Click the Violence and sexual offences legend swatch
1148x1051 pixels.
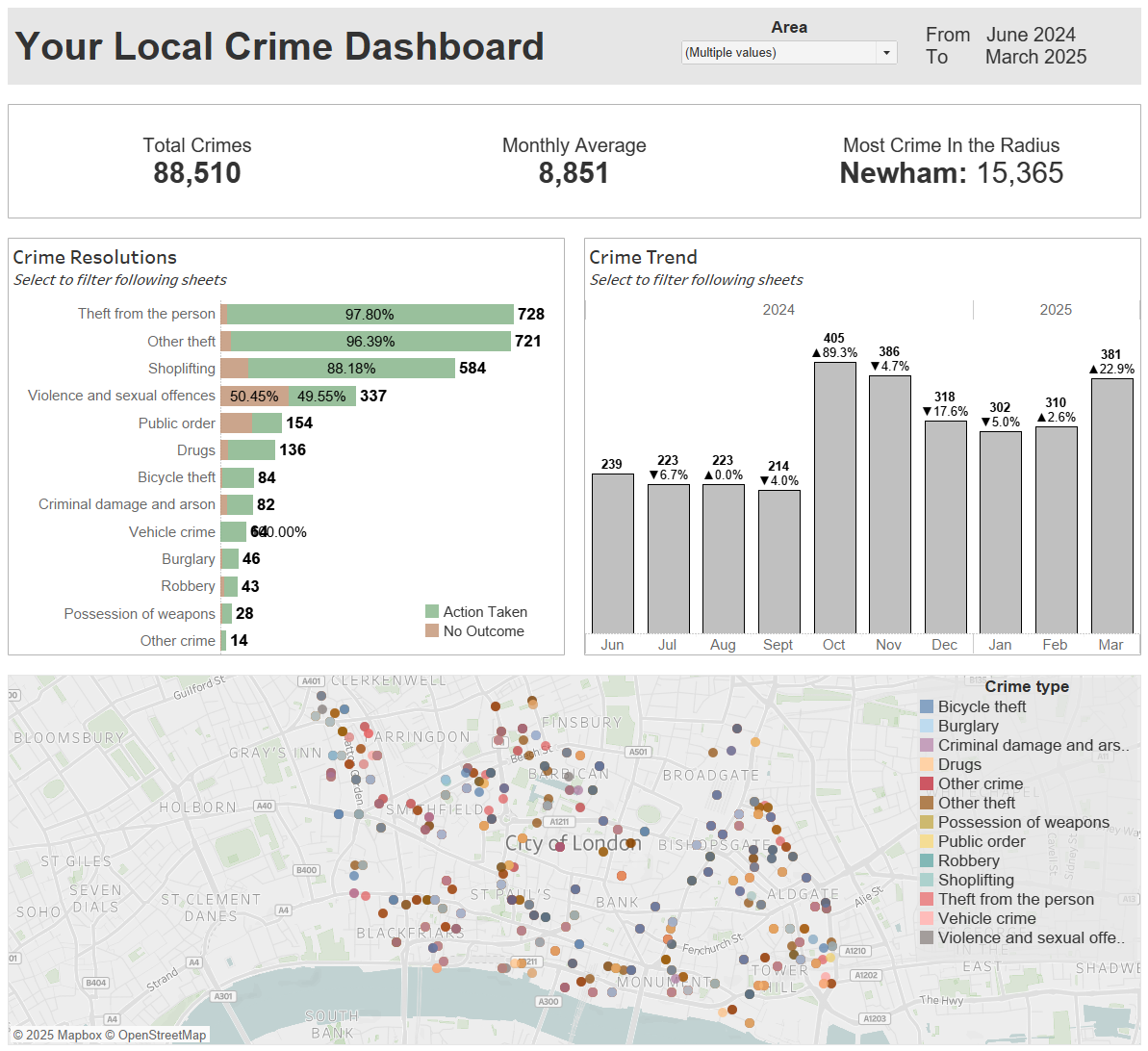(927, 937)
